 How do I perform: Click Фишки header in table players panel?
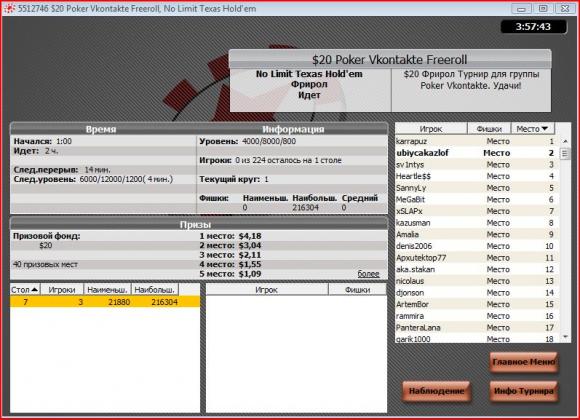(x=357, y=289)
